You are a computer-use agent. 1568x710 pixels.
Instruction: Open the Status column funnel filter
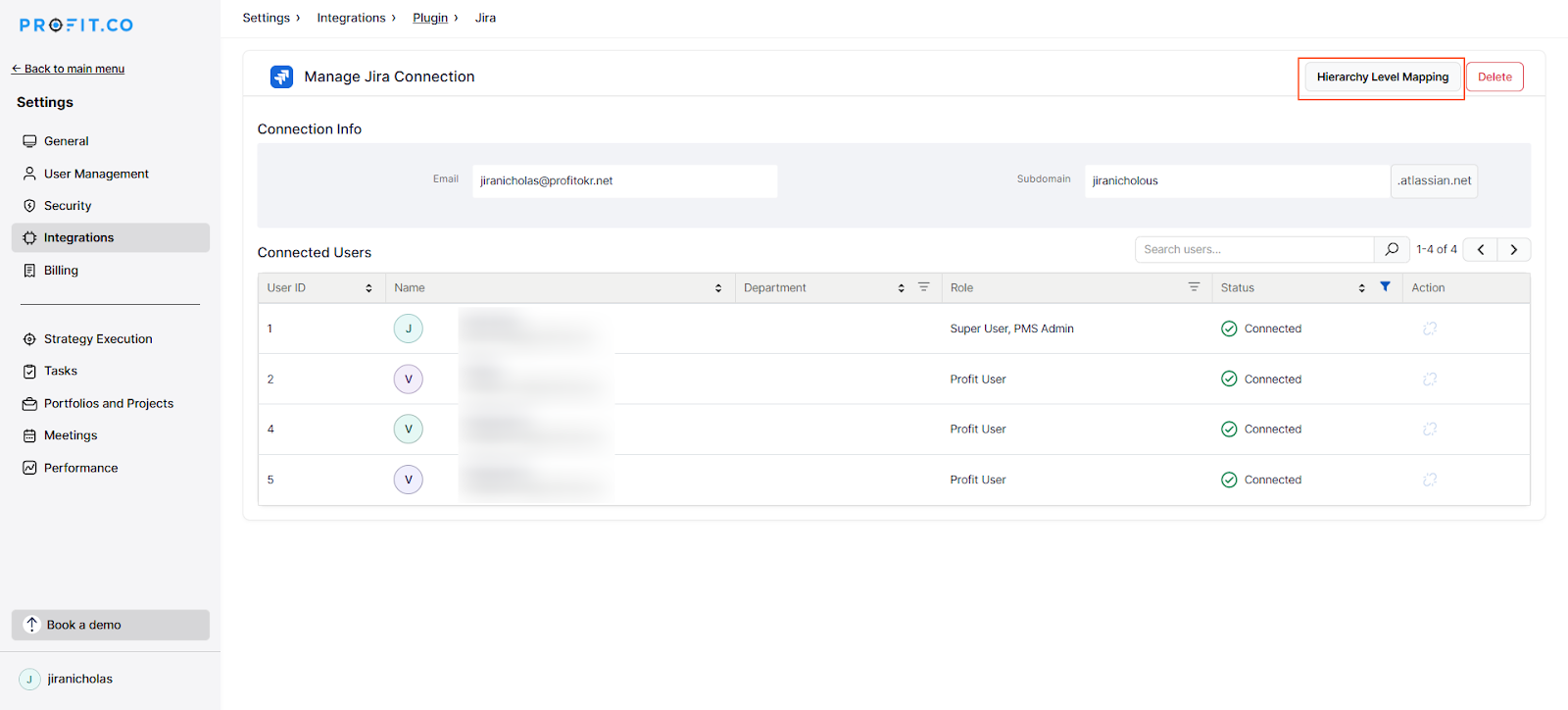[1385, 286]
